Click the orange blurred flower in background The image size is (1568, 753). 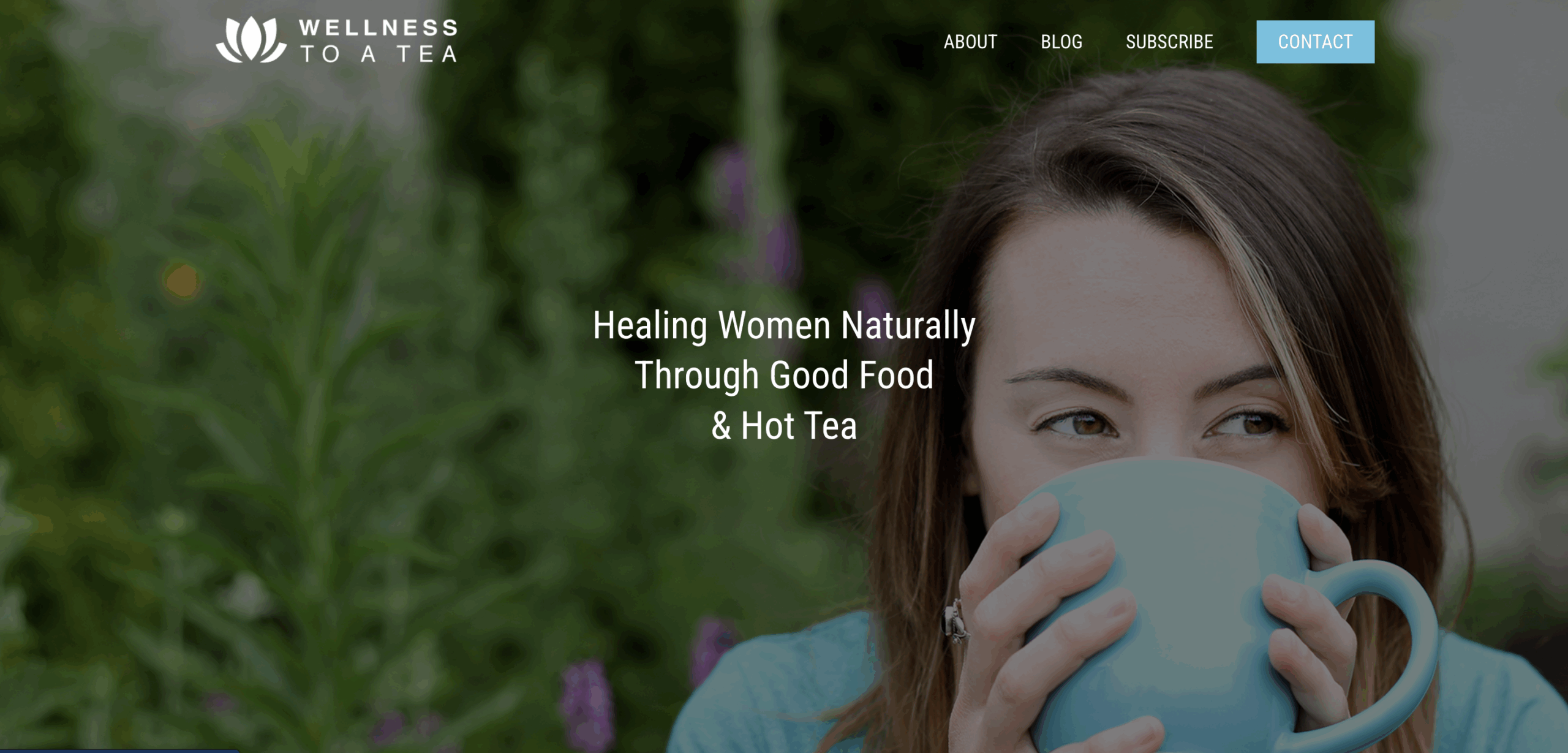click(x=182, y=281)
